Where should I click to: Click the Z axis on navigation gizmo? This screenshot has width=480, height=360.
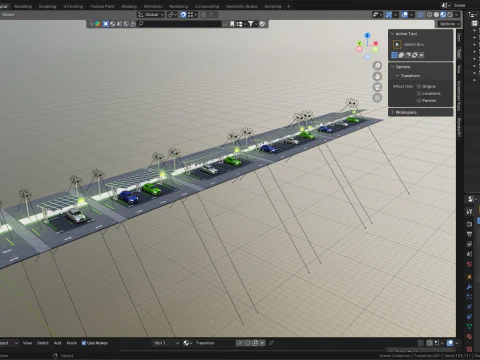coord(367,35)
